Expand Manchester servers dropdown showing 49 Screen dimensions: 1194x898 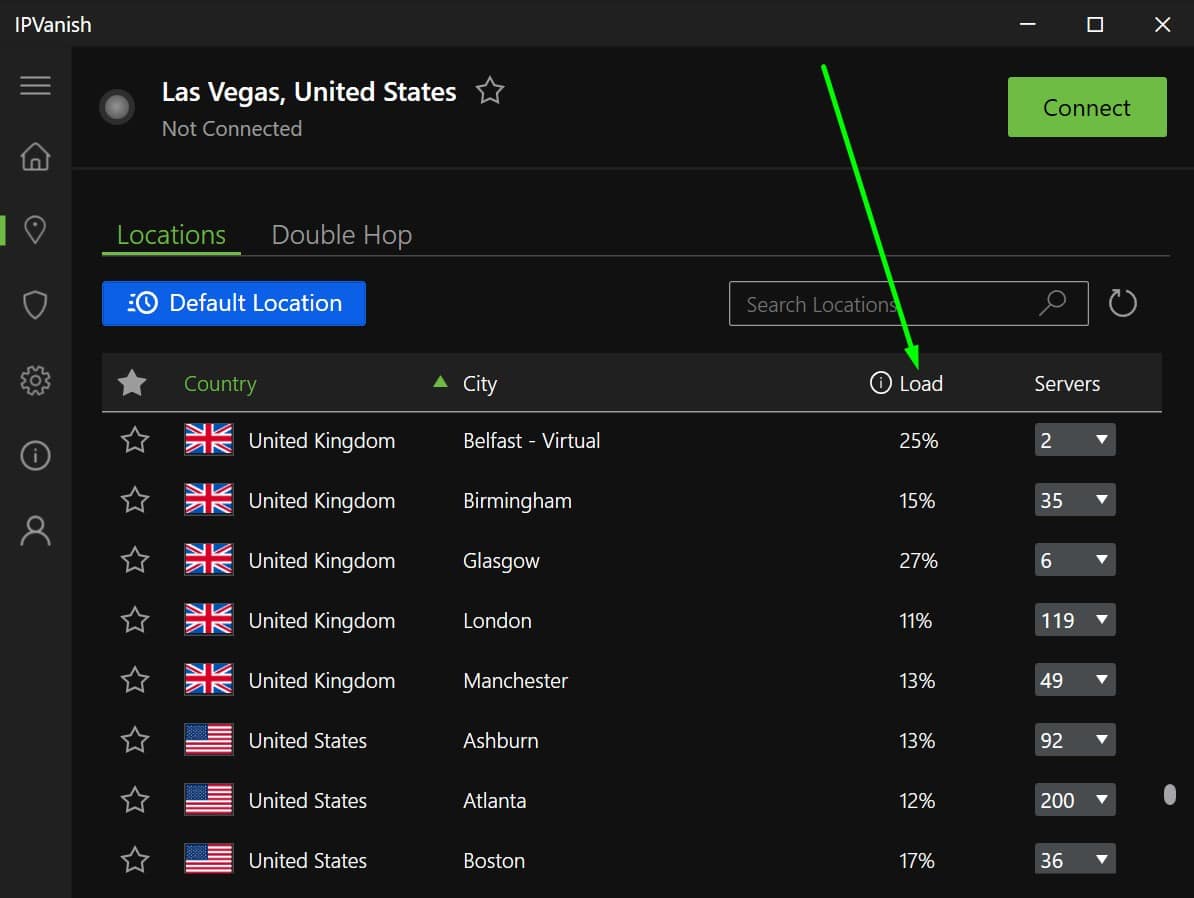click(x=1074, y=679)
